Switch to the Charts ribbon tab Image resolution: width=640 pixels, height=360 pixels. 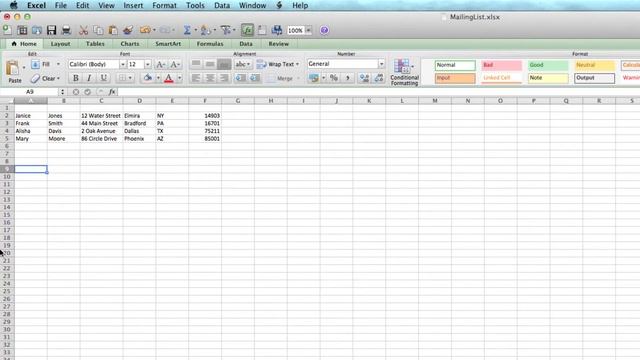(x=130, y=44)
